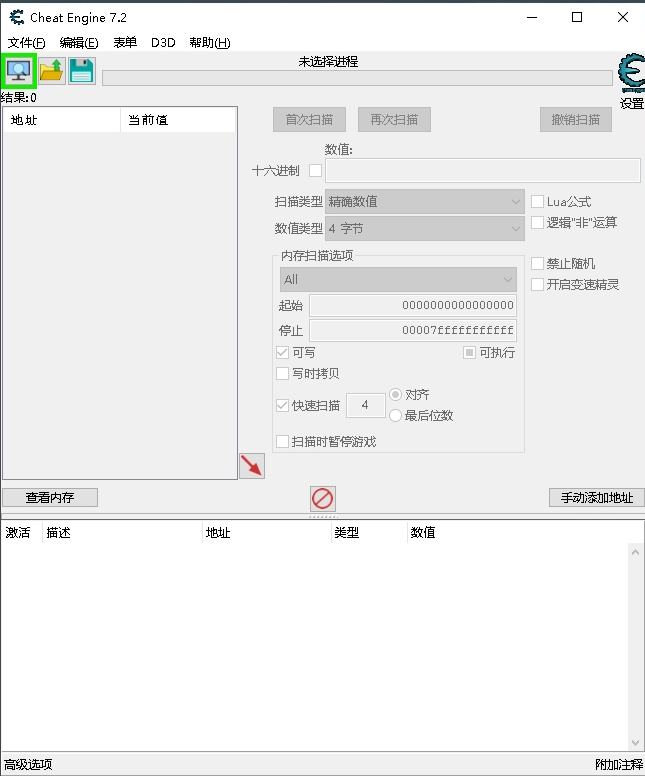Toggle the 可执行 executable checkbox
The width and height of the screenshot is (645, 776).
pyautogui.click(x=469, y=352)
